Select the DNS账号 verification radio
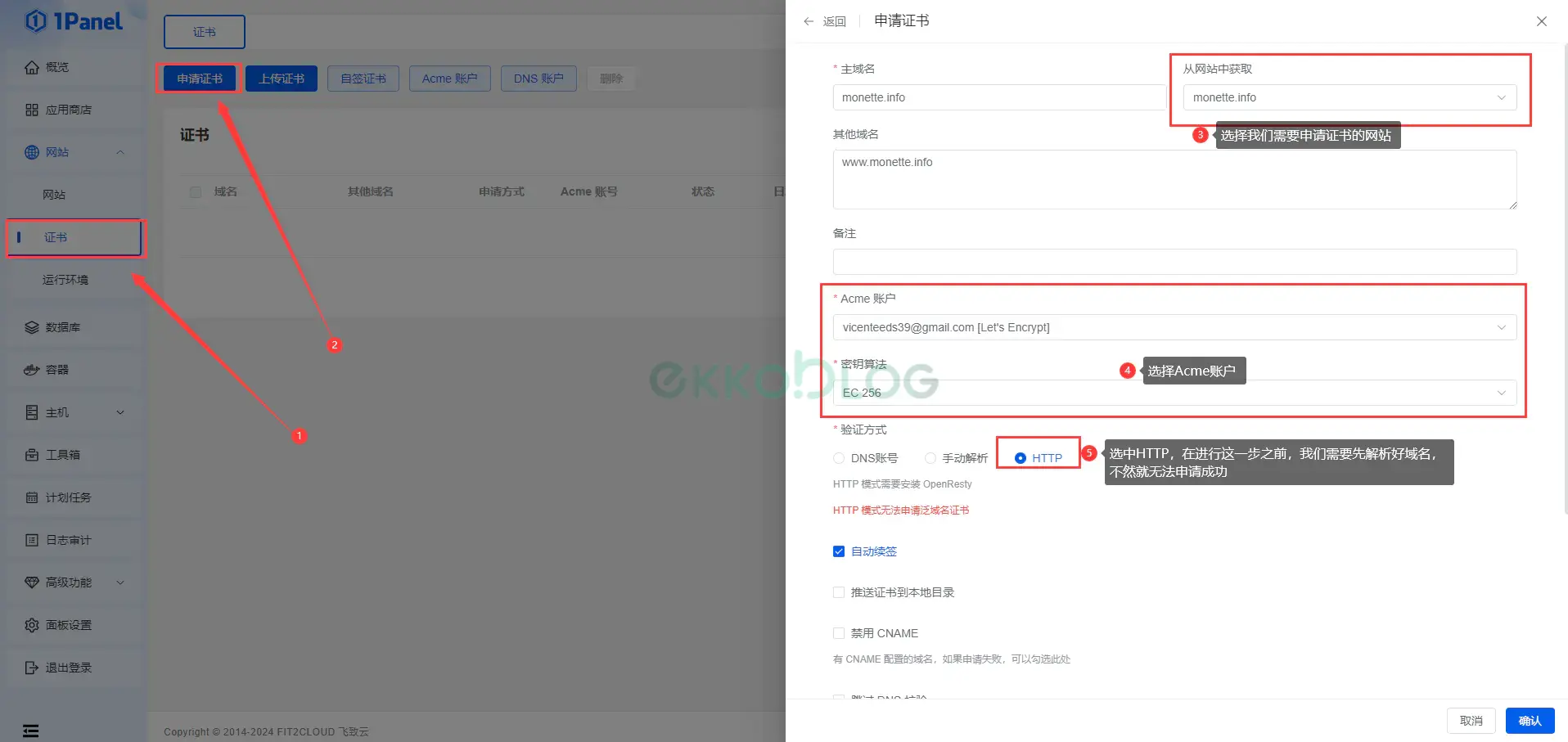1568x742 pixels. click(839, 458)
